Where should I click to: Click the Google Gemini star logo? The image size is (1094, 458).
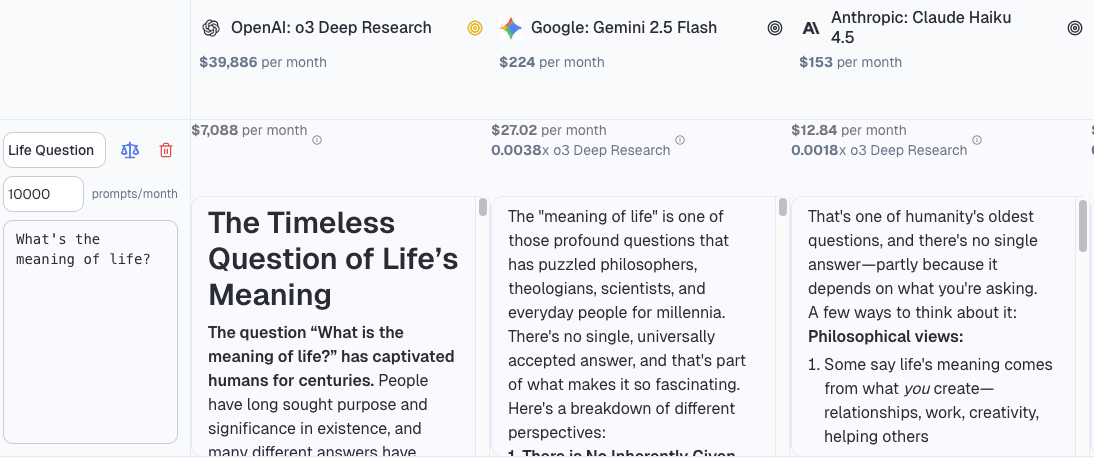click(x=511, y=28)
